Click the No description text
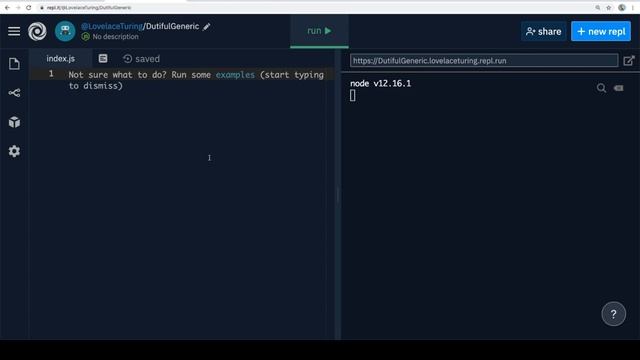 point(116,37)
